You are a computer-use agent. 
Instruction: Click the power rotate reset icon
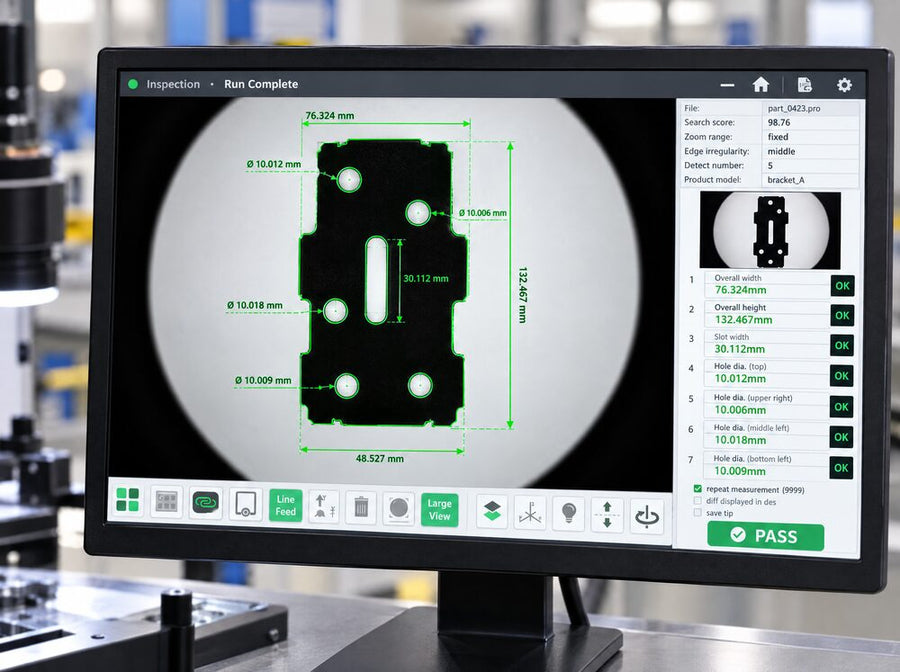(647, 516)
